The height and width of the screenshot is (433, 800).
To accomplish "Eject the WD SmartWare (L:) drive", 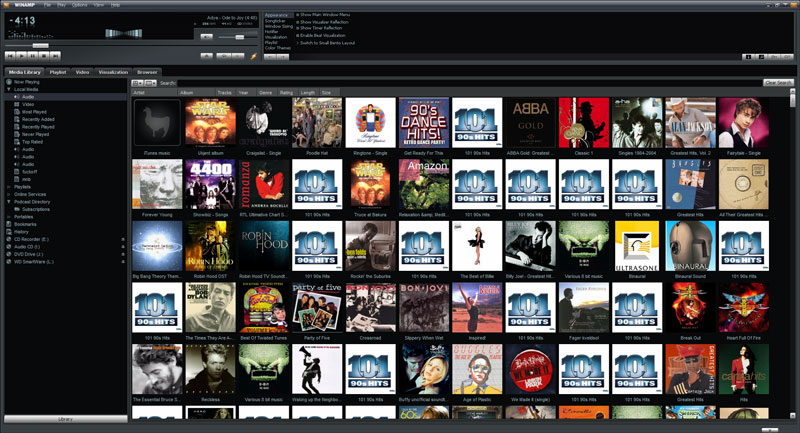I will click(x=123, y=262).
